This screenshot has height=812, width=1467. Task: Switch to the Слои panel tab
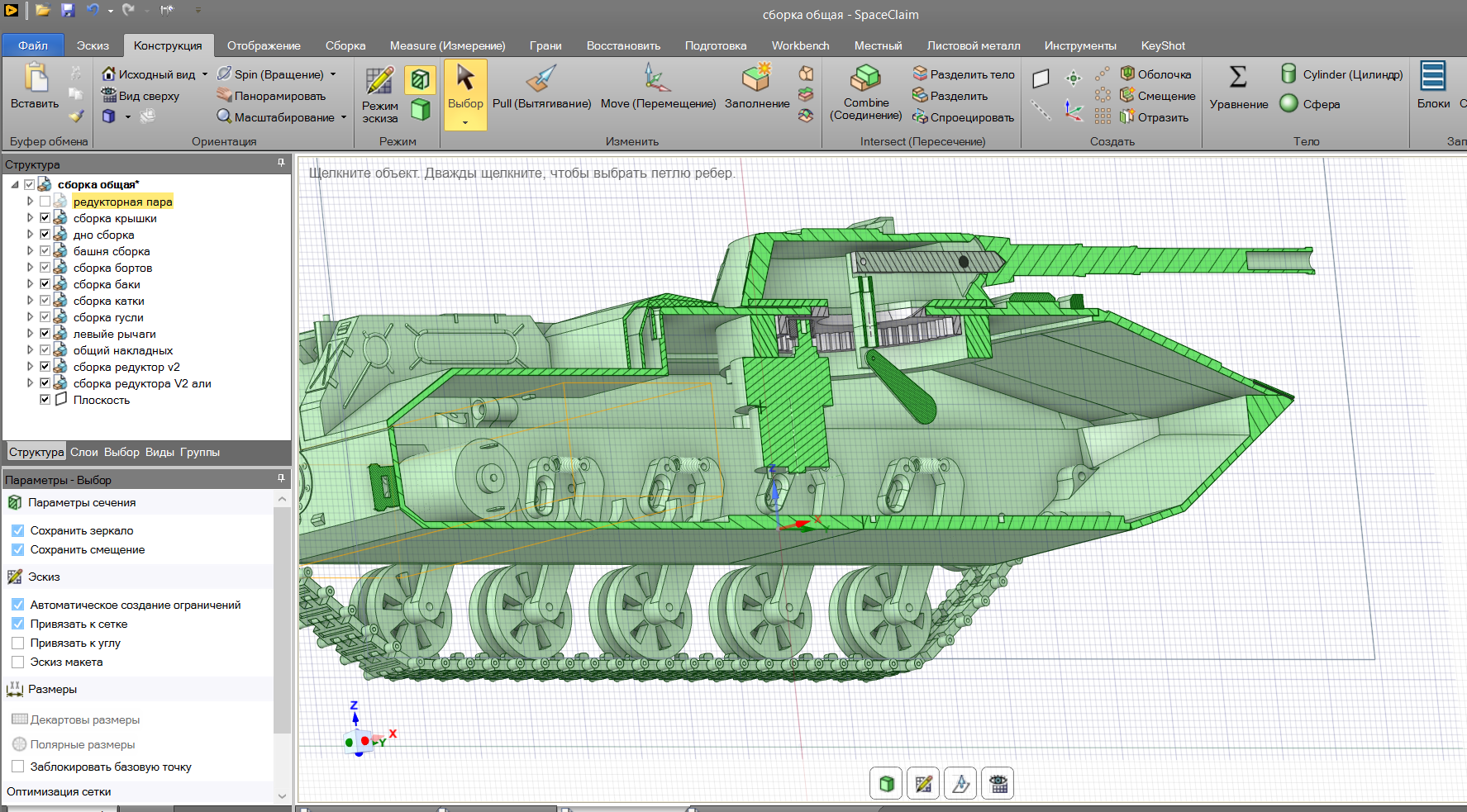pyautogui.click(x=83, y=452)
